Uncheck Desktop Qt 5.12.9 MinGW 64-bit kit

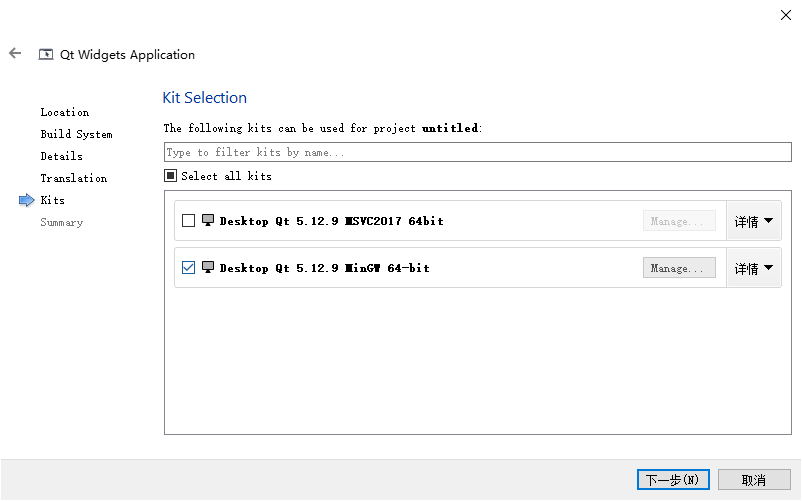tap(188, 268)
